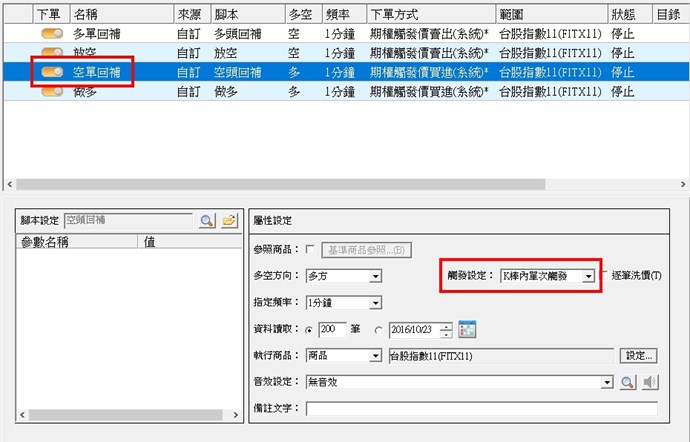Enable the 參照商品 checkbox
This screenshot has width=690, height=442.
pos(310,250)
